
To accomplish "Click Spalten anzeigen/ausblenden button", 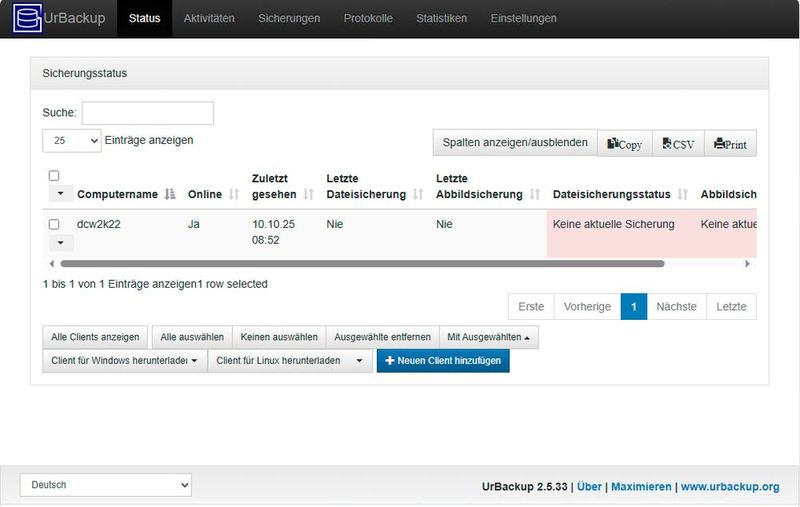I will pyautogui.click(x=515, y=142).
